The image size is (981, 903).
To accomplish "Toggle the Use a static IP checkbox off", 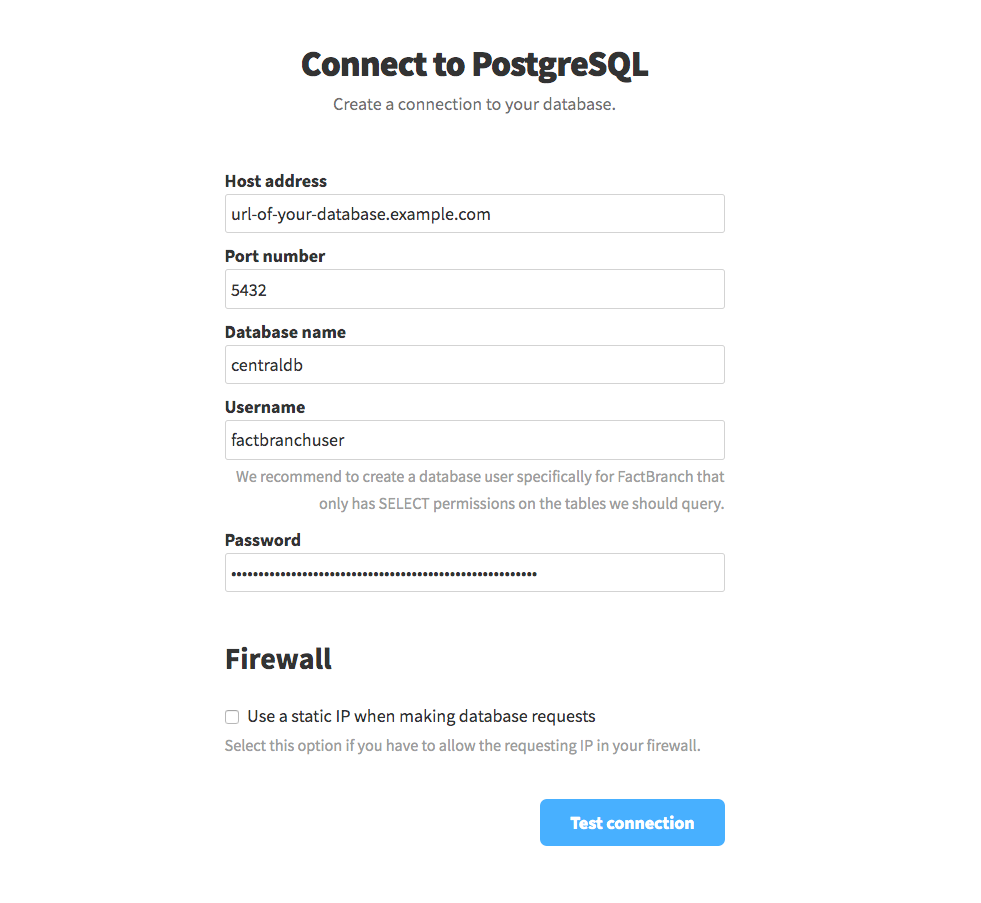I will point(231,716).
